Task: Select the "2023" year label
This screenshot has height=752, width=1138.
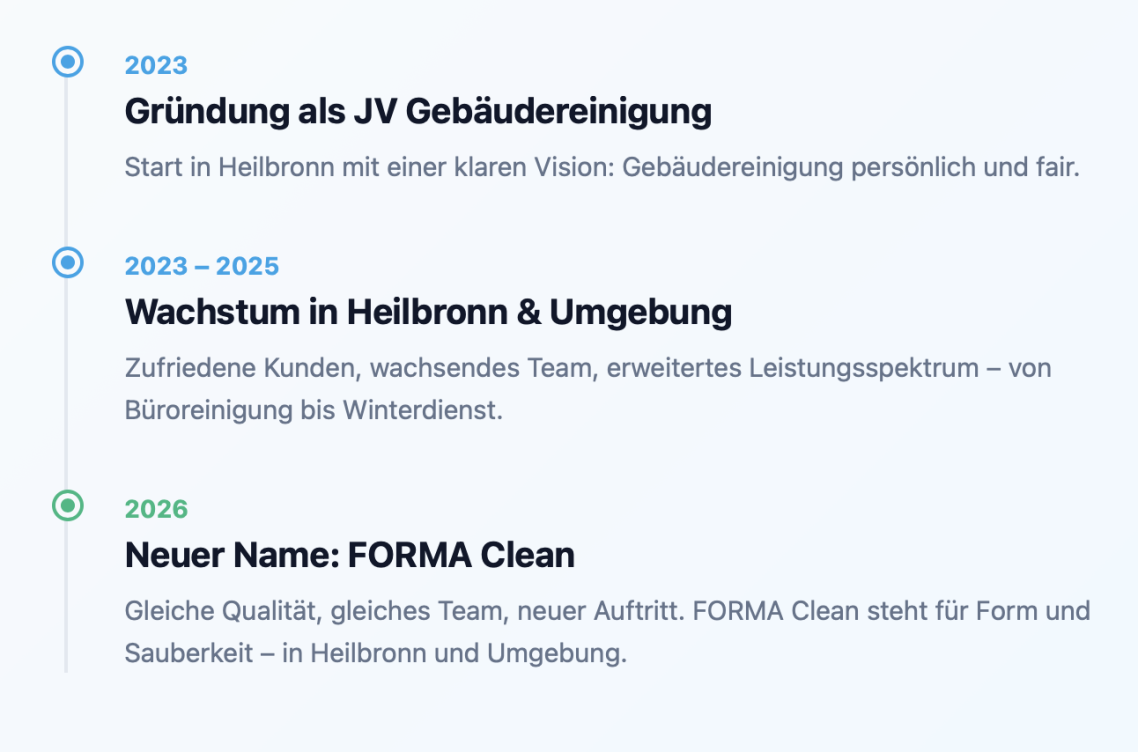Action: (x=156, y=66)
